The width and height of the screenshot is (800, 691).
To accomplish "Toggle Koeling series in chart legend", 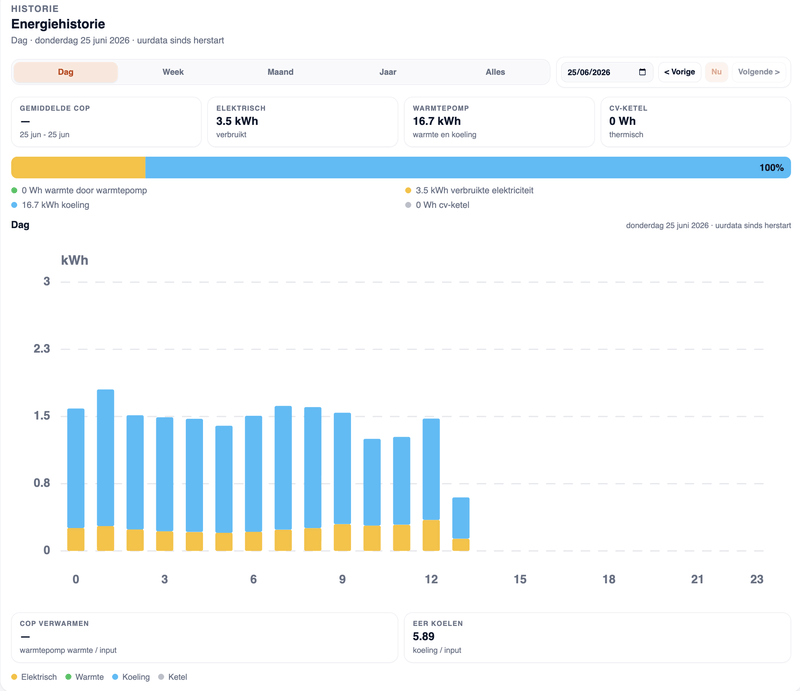I will click(x=131, y=677).
